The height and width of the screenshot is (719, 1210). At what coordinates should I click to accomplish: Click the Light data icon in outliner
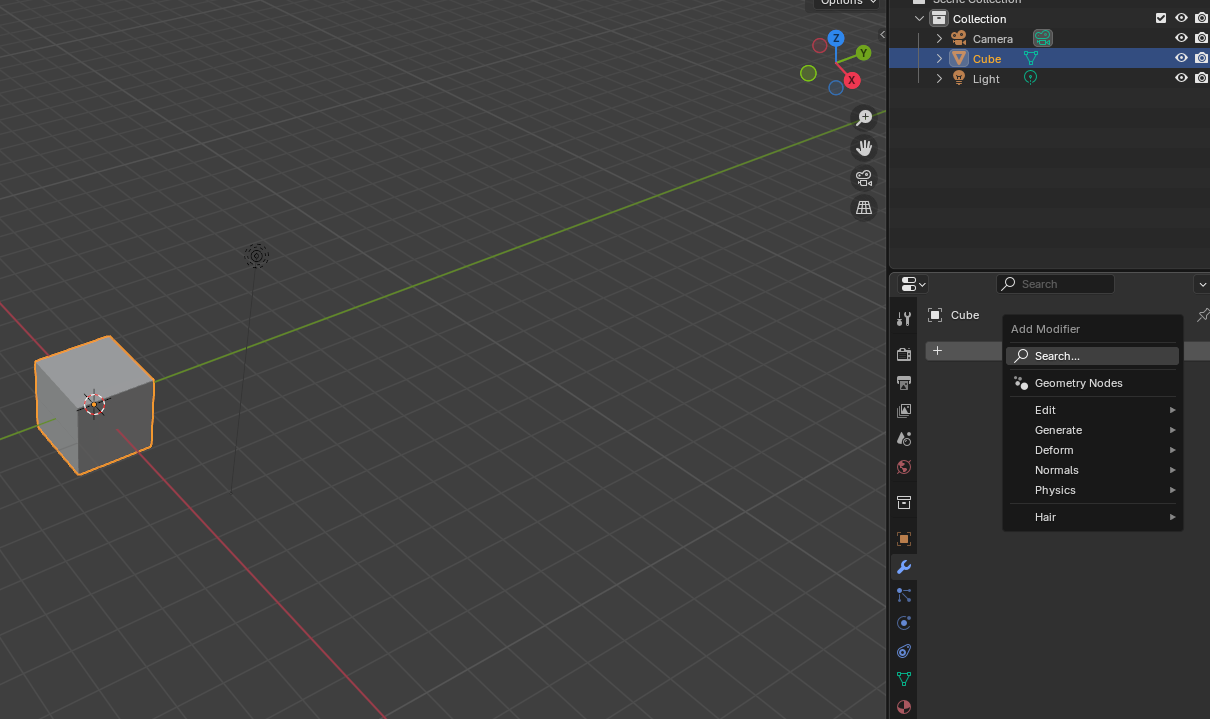coord(1030,78)
